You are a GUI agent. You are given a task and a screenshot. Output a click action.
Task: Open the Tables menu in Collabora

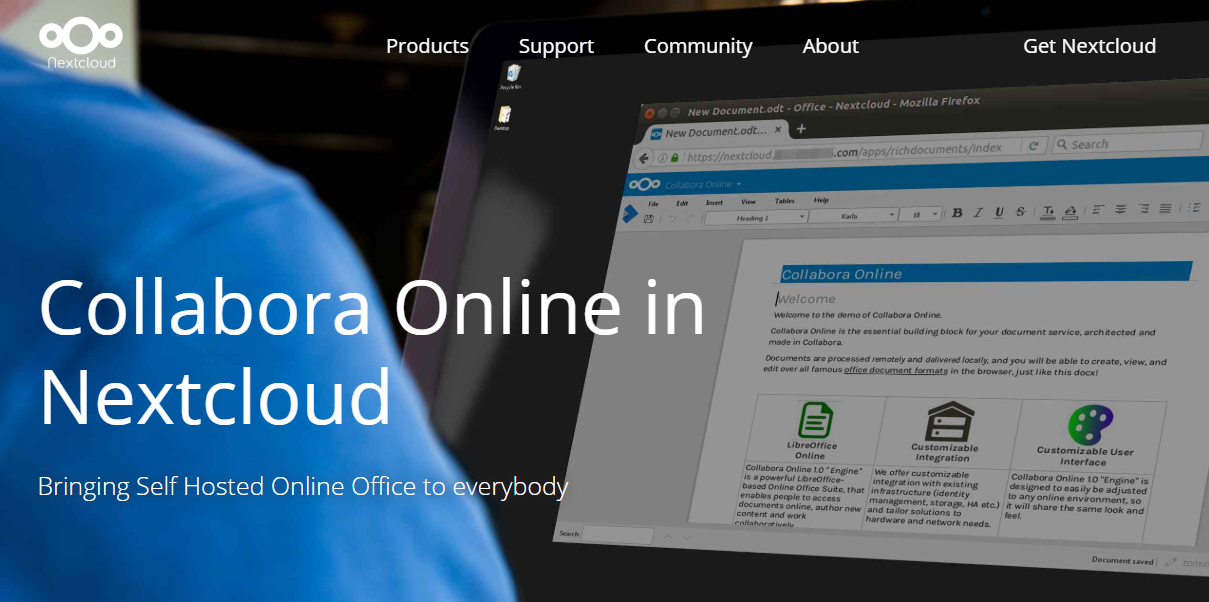pos(785,201)
